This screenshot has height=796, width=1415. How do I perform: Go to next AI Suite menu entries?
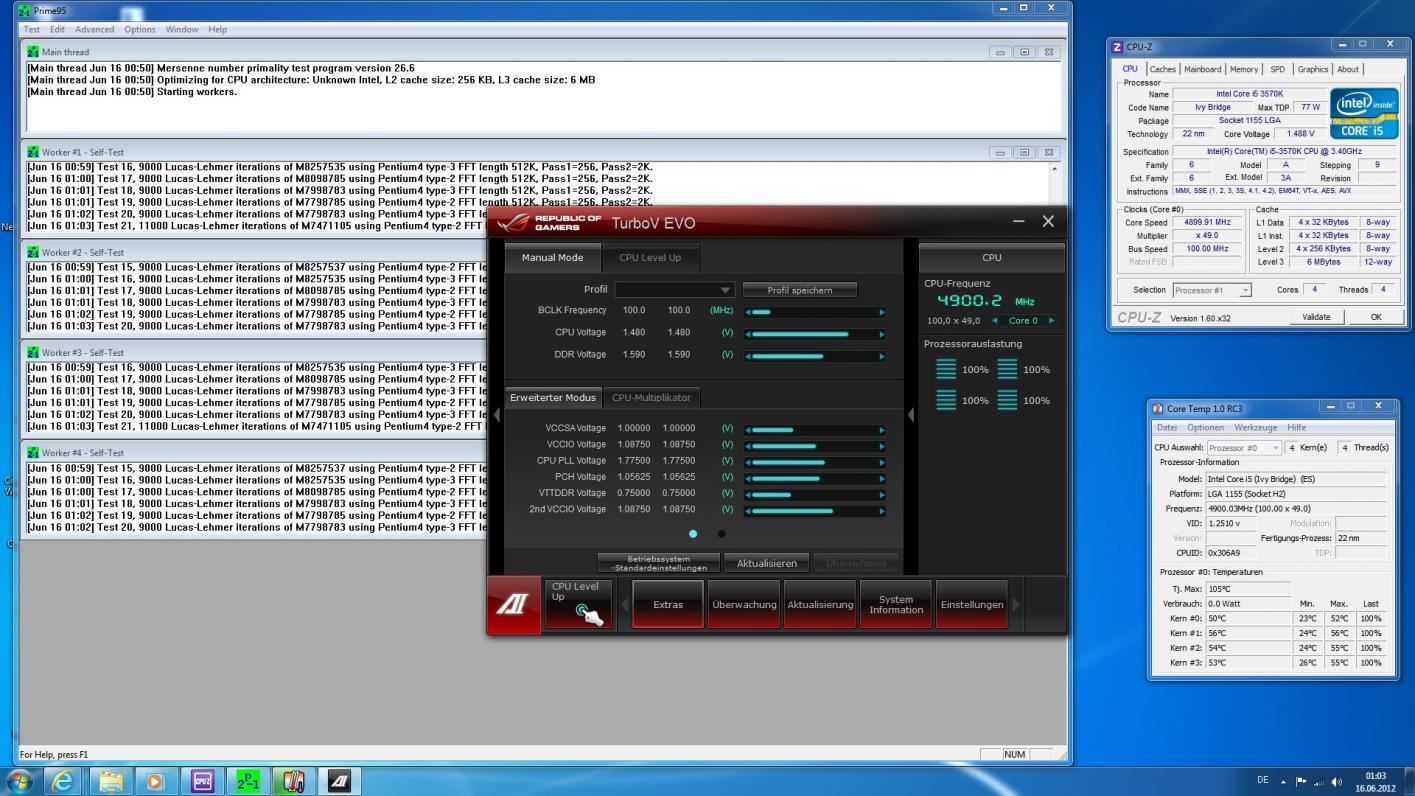point(1017,604)
